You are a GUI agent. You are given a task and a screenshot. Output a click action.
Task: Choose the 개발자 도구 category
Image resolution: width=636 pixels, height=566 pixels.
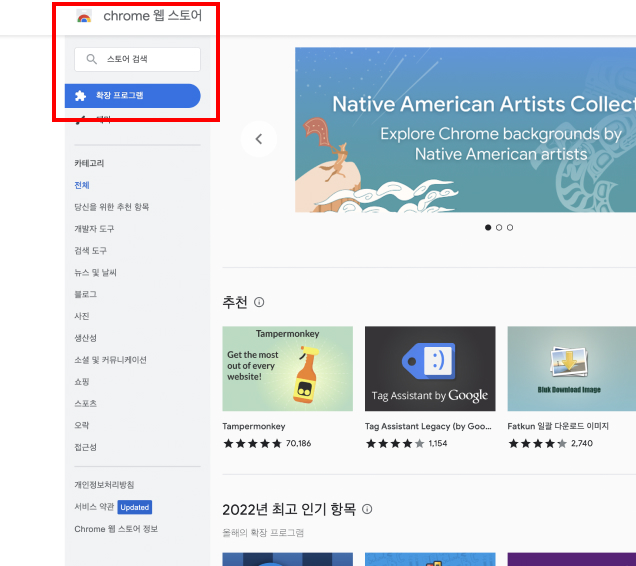tap(94, 229)
